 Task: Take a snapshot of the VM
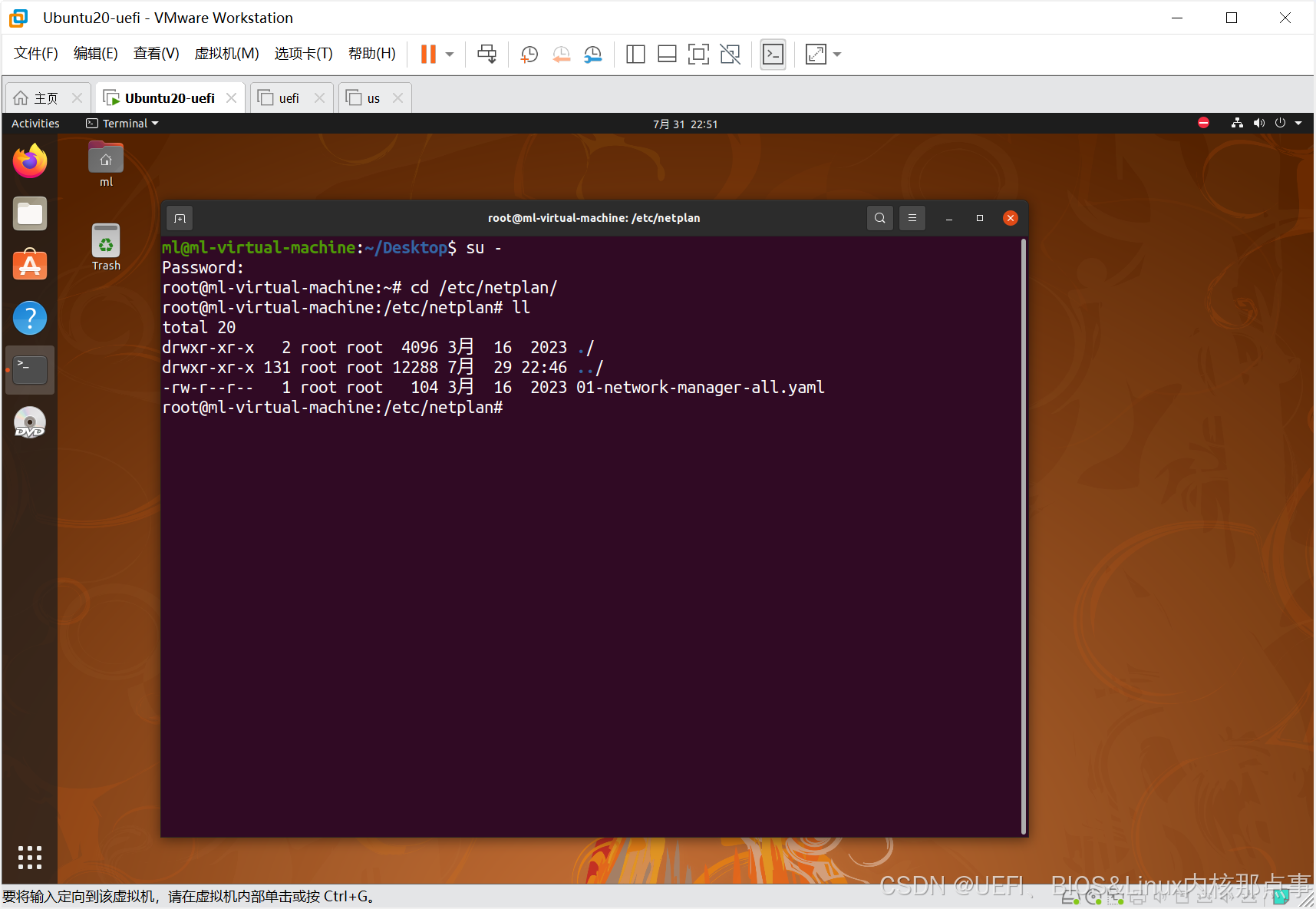click(x=529, y=54)
